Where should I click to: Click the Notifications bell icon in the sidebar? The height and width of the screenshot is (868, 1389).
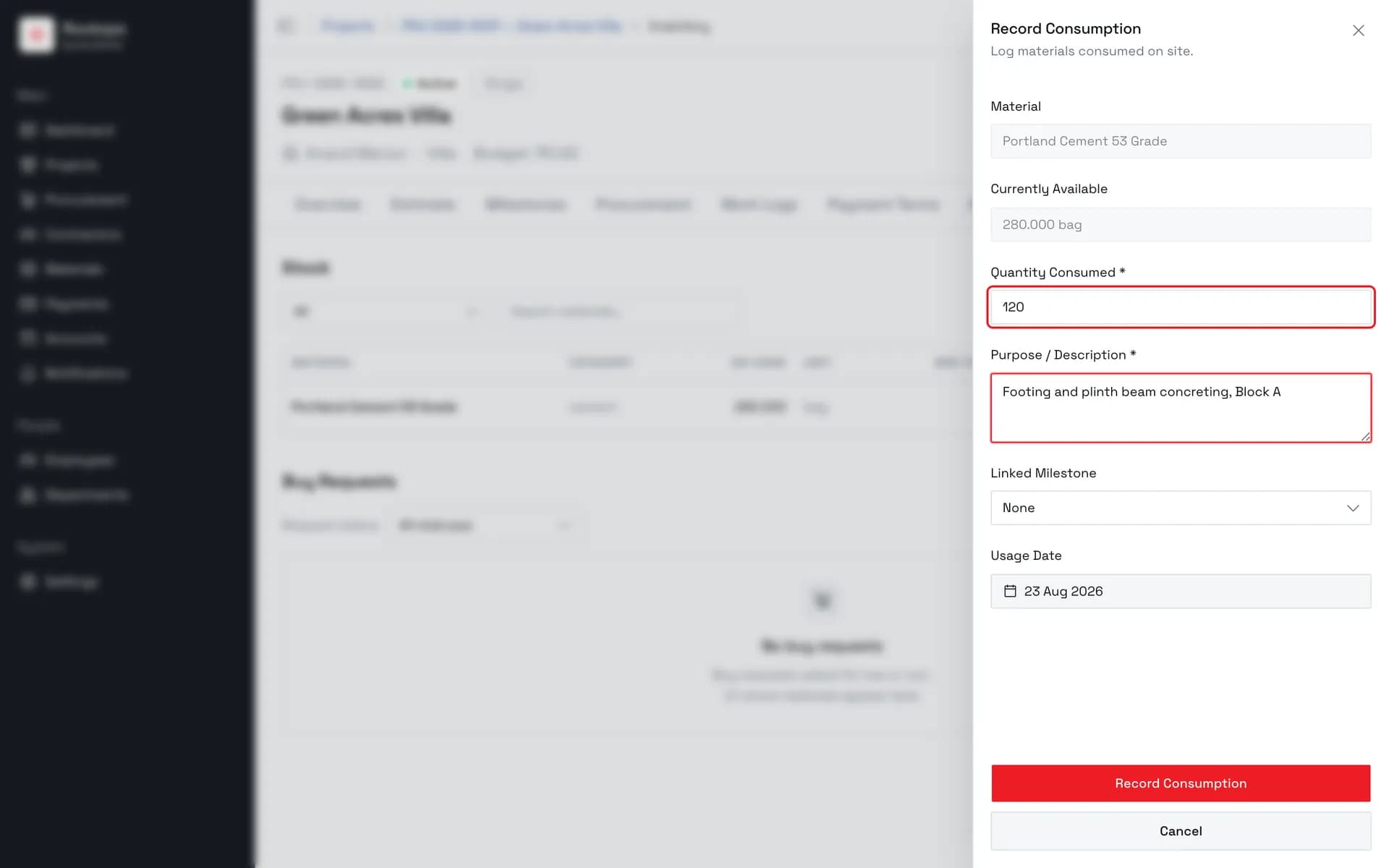[x=27, y=373]
